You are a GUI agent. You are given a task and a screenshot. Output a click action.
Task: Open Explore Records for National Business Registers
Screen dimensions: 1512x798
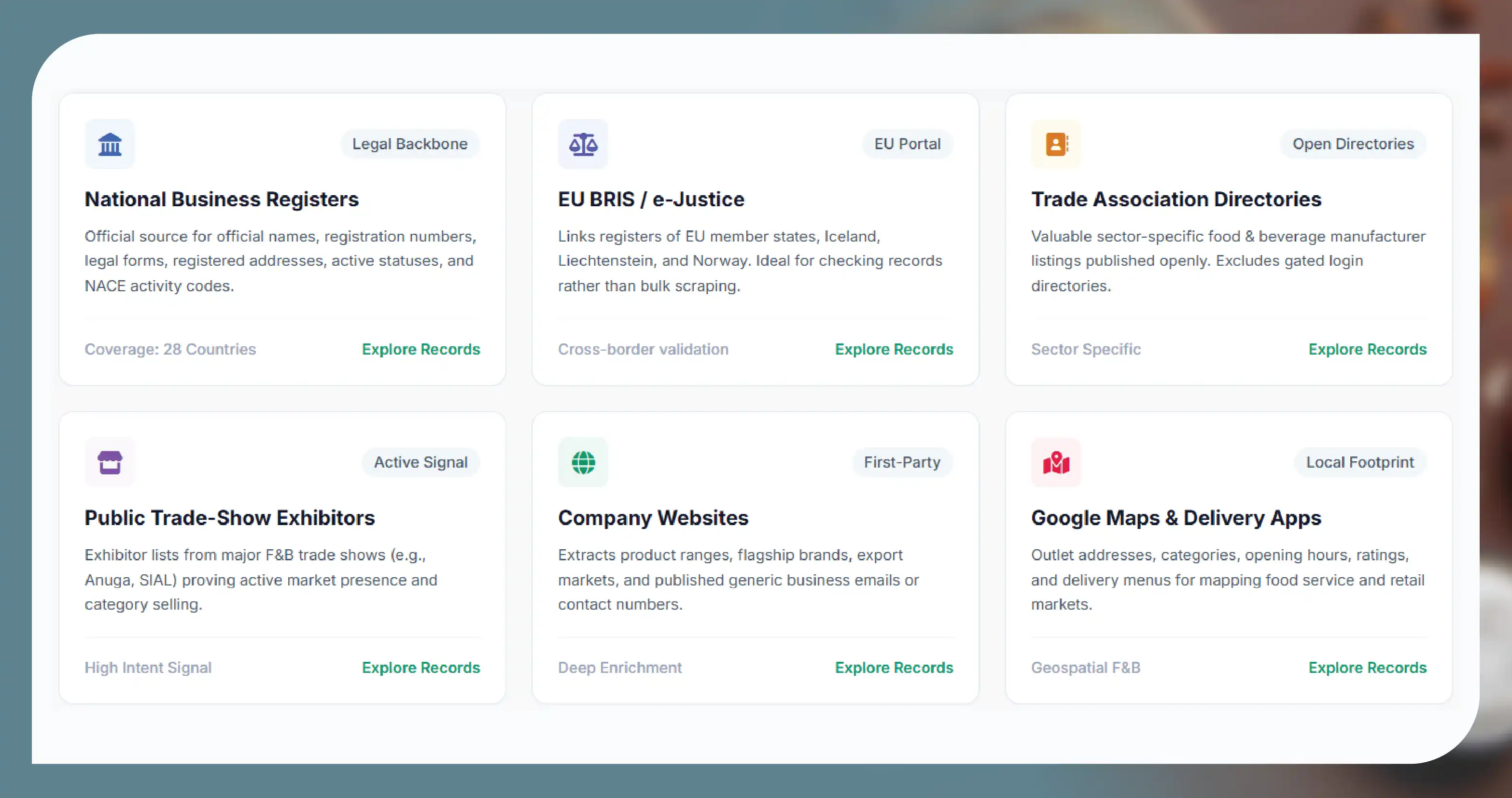tap(421, 349)
